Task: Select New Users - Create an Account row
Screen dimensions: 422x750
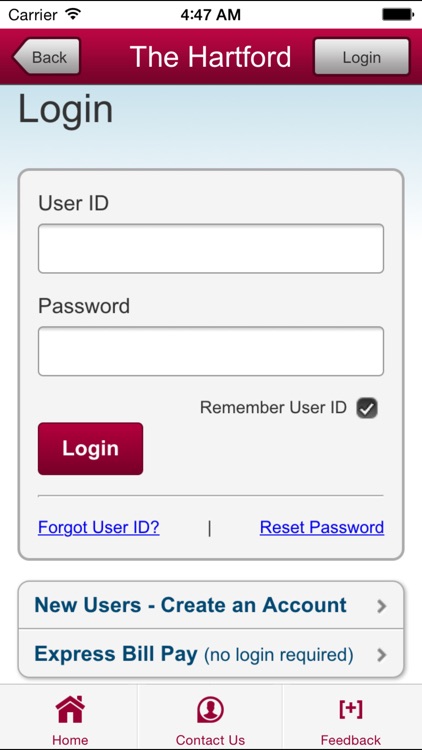Action: (x=211, y=606)
